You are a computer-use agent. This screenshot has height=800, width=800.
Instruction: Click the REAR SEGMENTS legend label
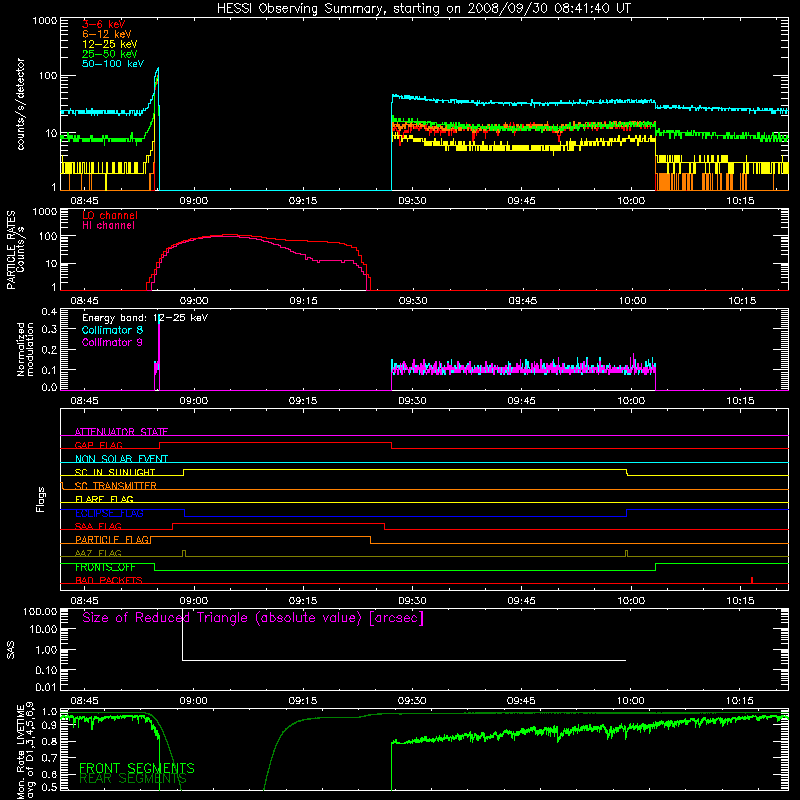click(x=133, y=779)
